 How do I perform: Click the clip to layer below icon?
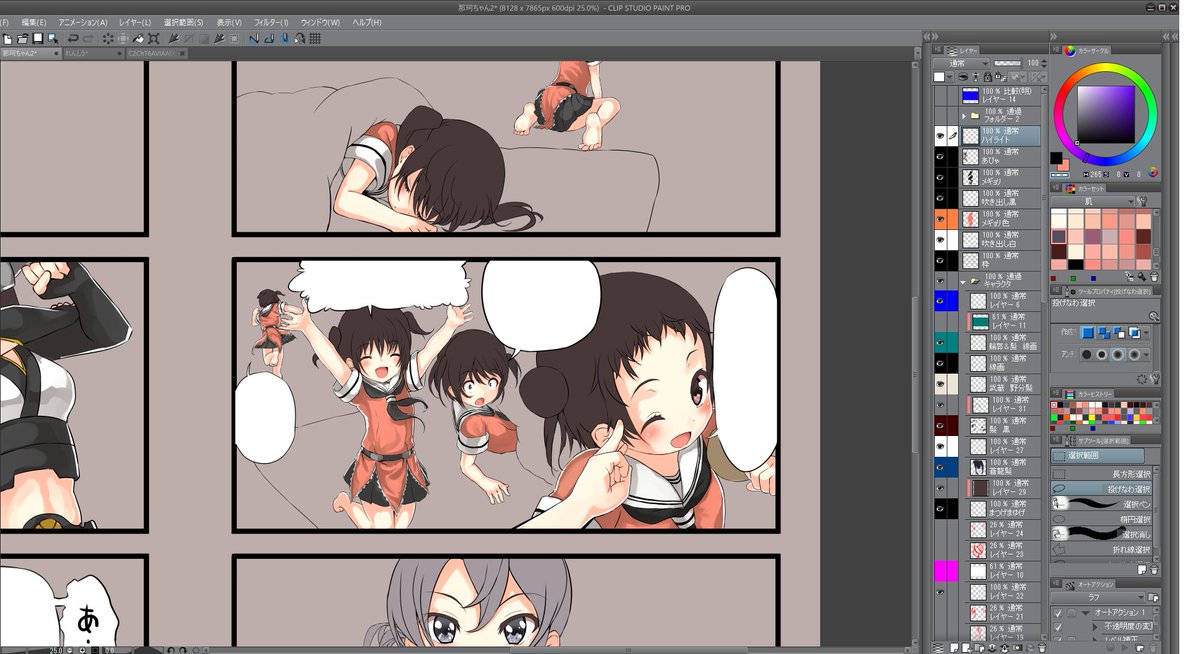pyautogui.click(x=963, y=76)
